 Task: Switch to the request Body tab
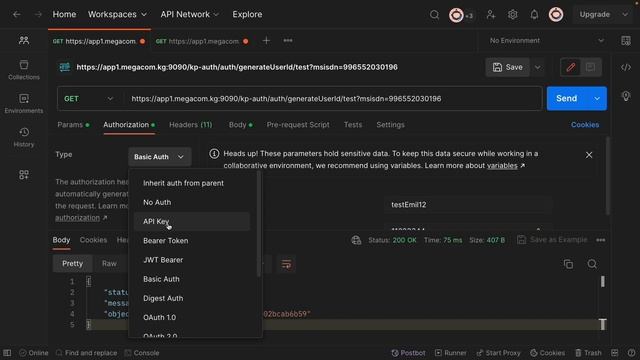[240, 125]
